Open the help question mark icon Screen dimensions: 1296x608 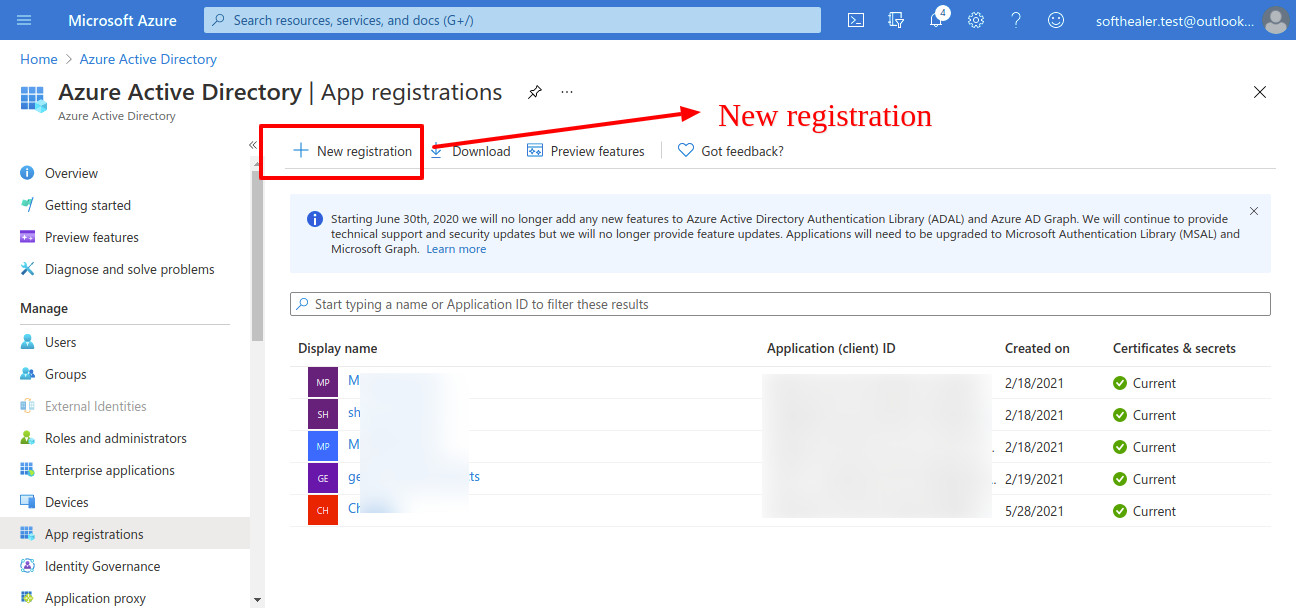[x=1016, y=20]
